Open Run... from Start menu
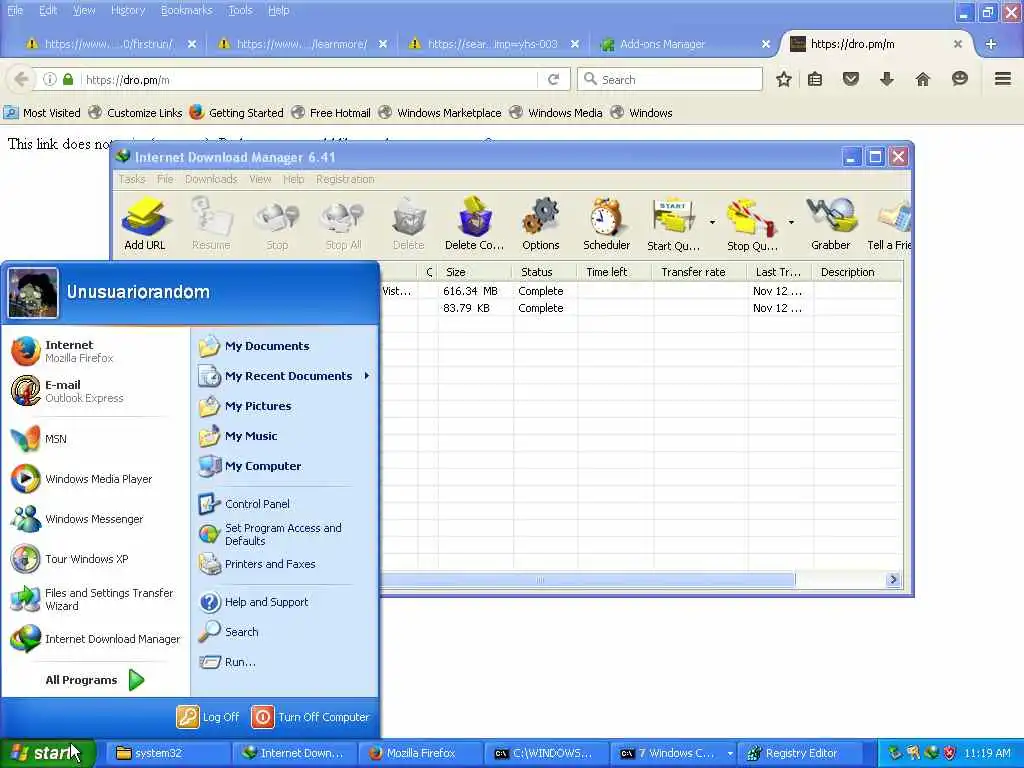Image resolution: width=1024 pixels, height=768 pixels. click(228, 662)
